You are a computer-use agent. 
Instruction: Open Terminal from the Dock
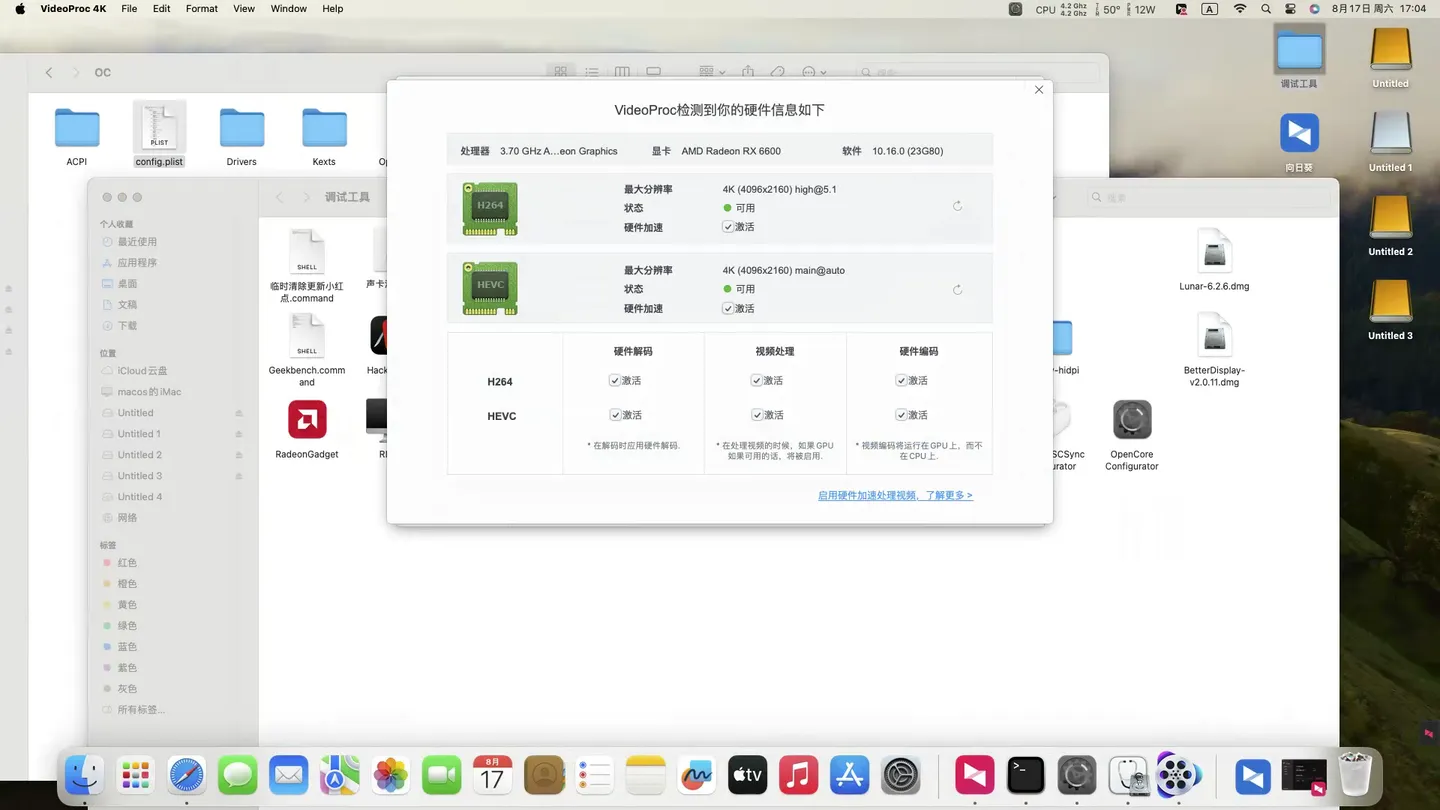[1026, 775]
